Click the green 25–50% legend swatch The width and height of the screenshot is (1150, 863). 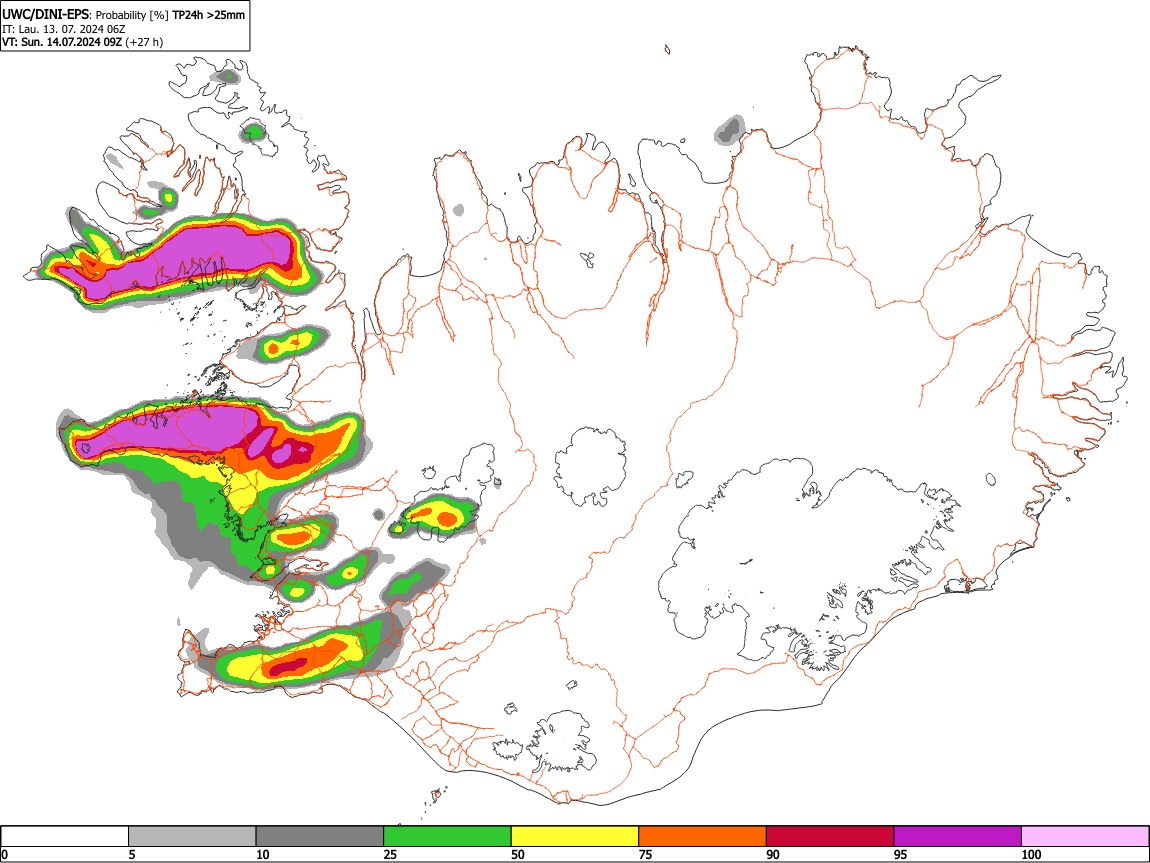(x=447, y=836)
